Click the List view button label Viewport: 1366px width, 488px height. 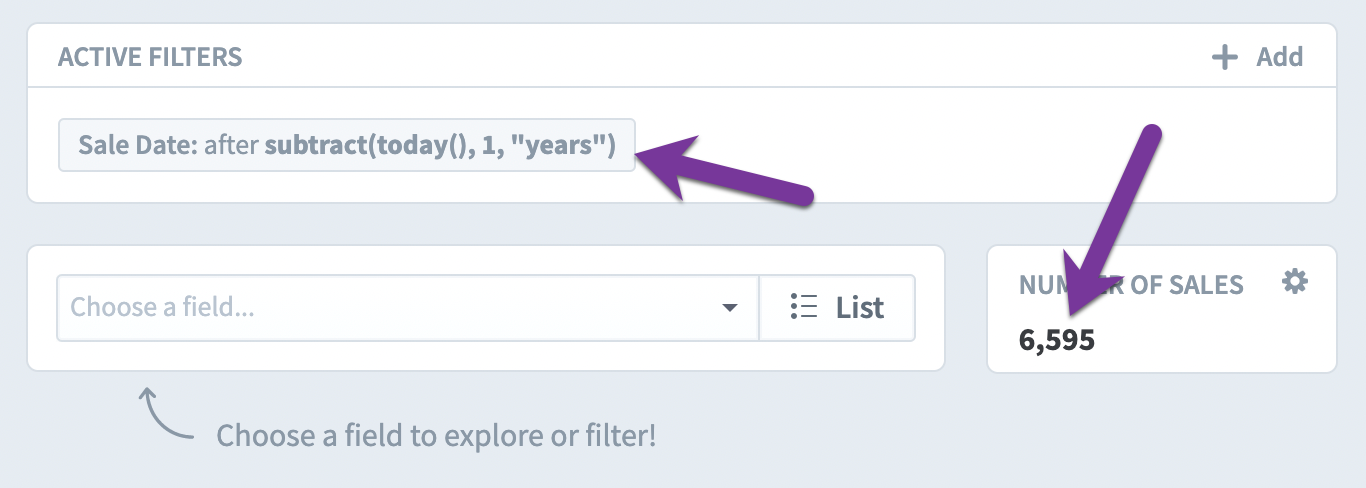click(860, 307)
